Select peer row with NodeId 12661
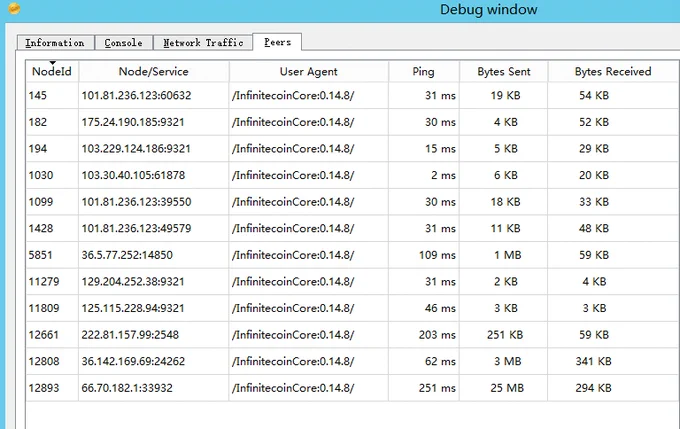 (352, 335)
